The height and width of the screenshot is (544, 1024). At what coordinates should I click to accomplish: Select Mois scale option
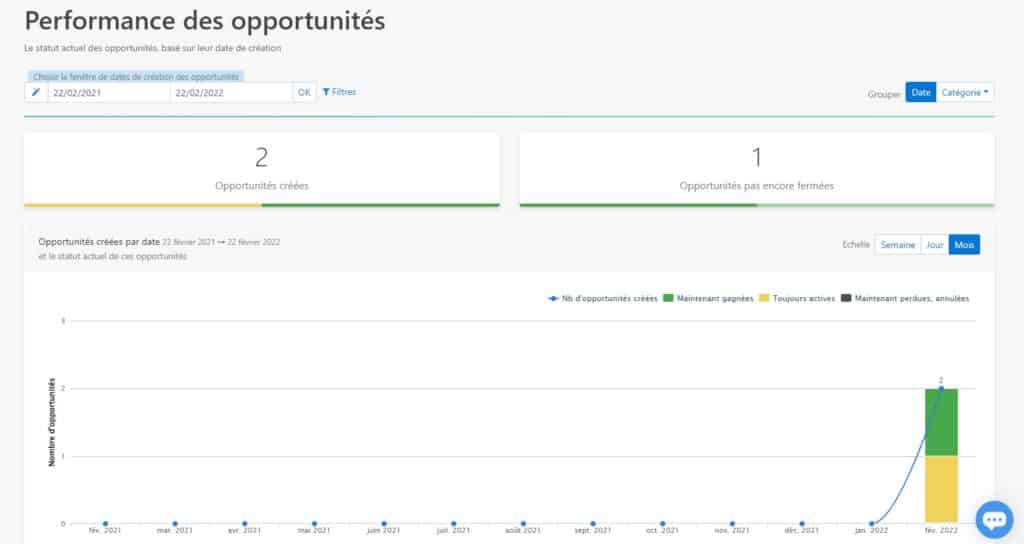coord(964,245)
